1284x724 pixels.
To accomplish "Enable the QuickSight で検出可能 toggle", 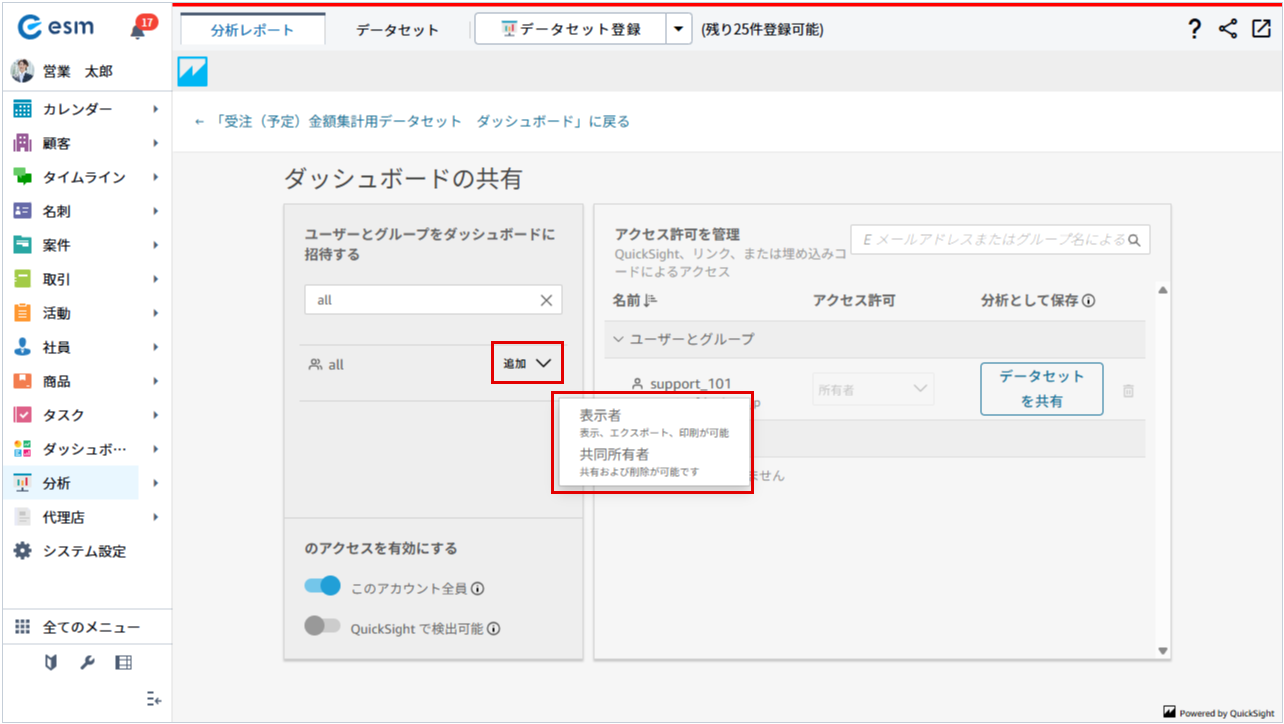I will click(x=323, y=627).
